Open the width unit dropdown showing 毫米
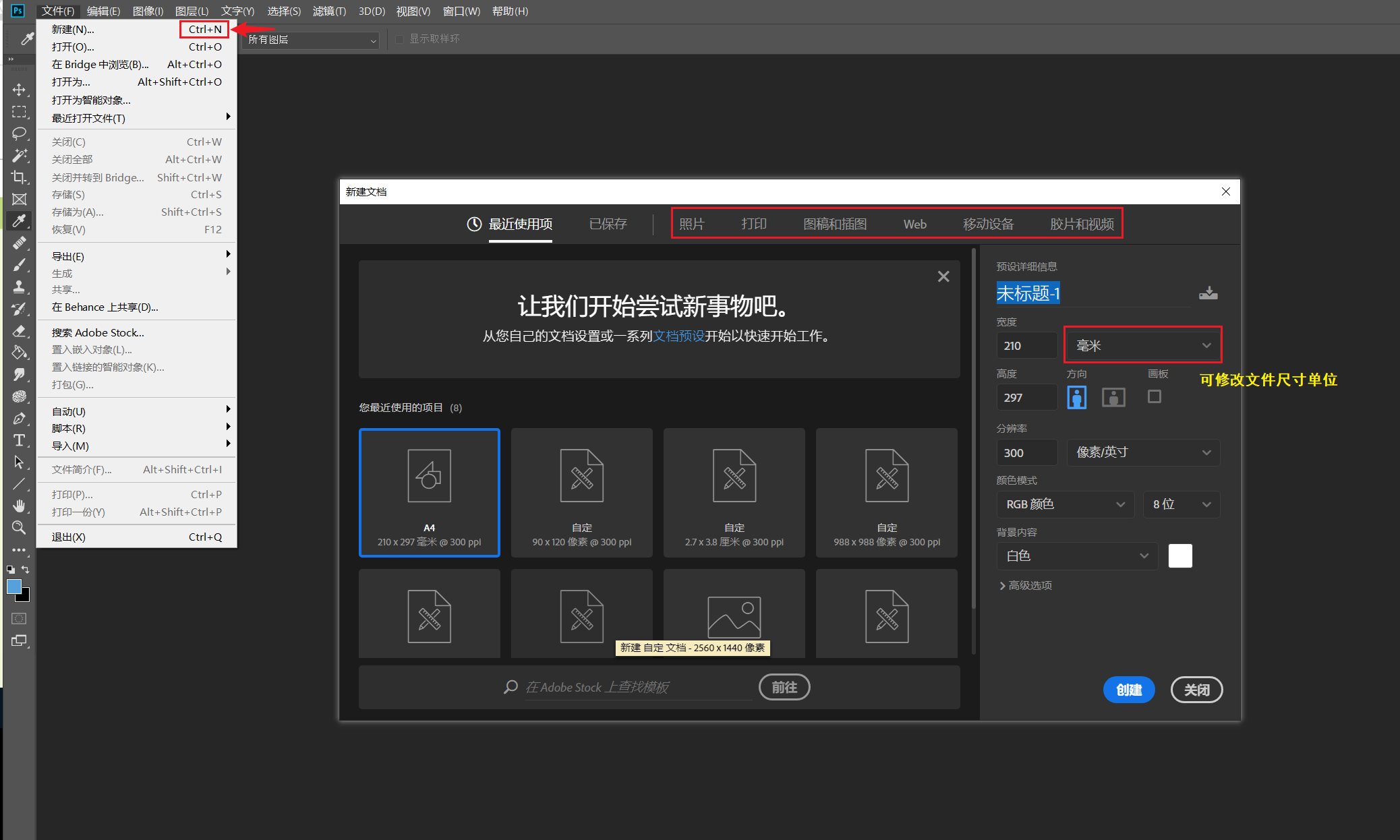Viewport: 1400px width, 840px height. click(x=1142, y=345)
